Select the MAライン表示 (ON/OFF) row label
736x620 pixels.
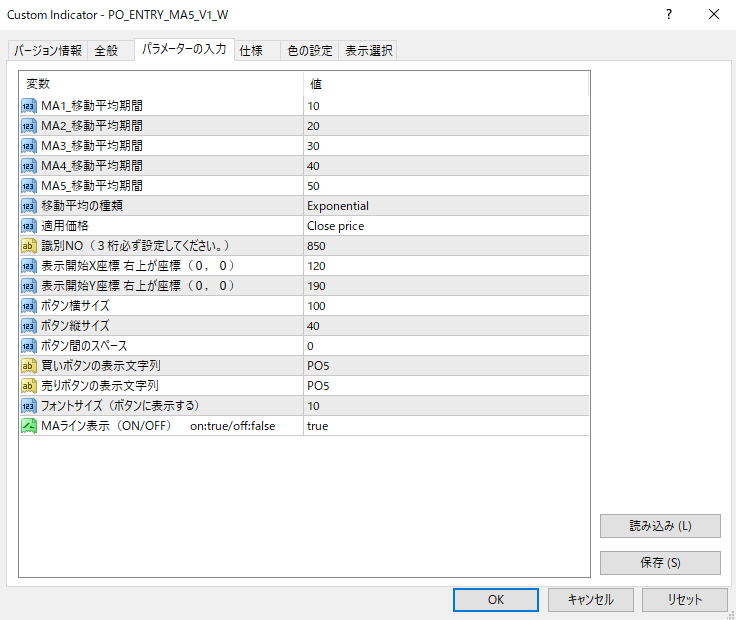(158, 426)
